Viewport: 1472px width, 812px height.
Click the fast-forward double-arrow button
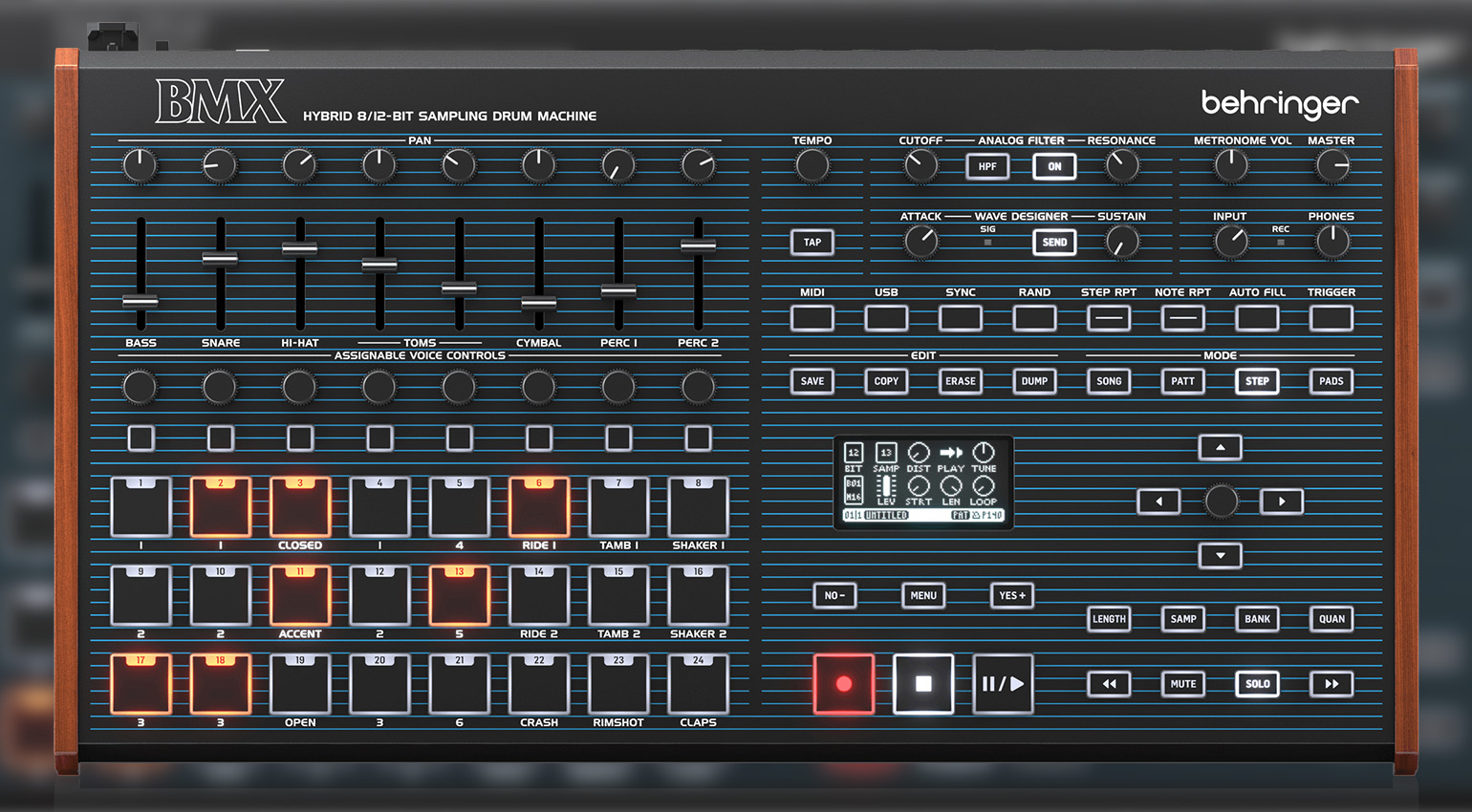1331,684
